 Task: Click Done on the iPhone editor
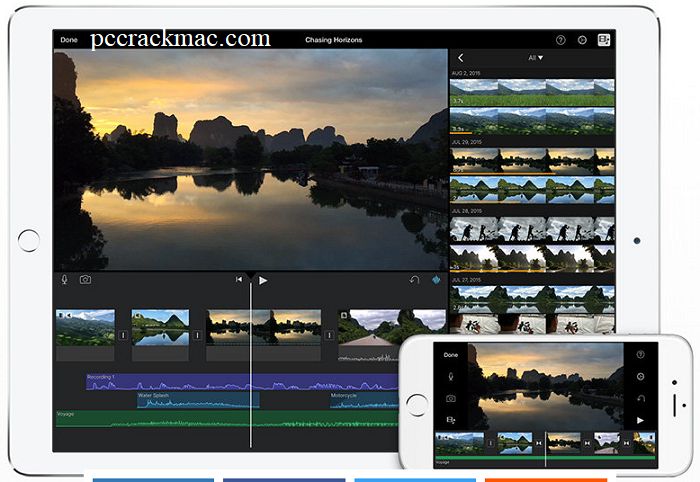coord(451,355)
